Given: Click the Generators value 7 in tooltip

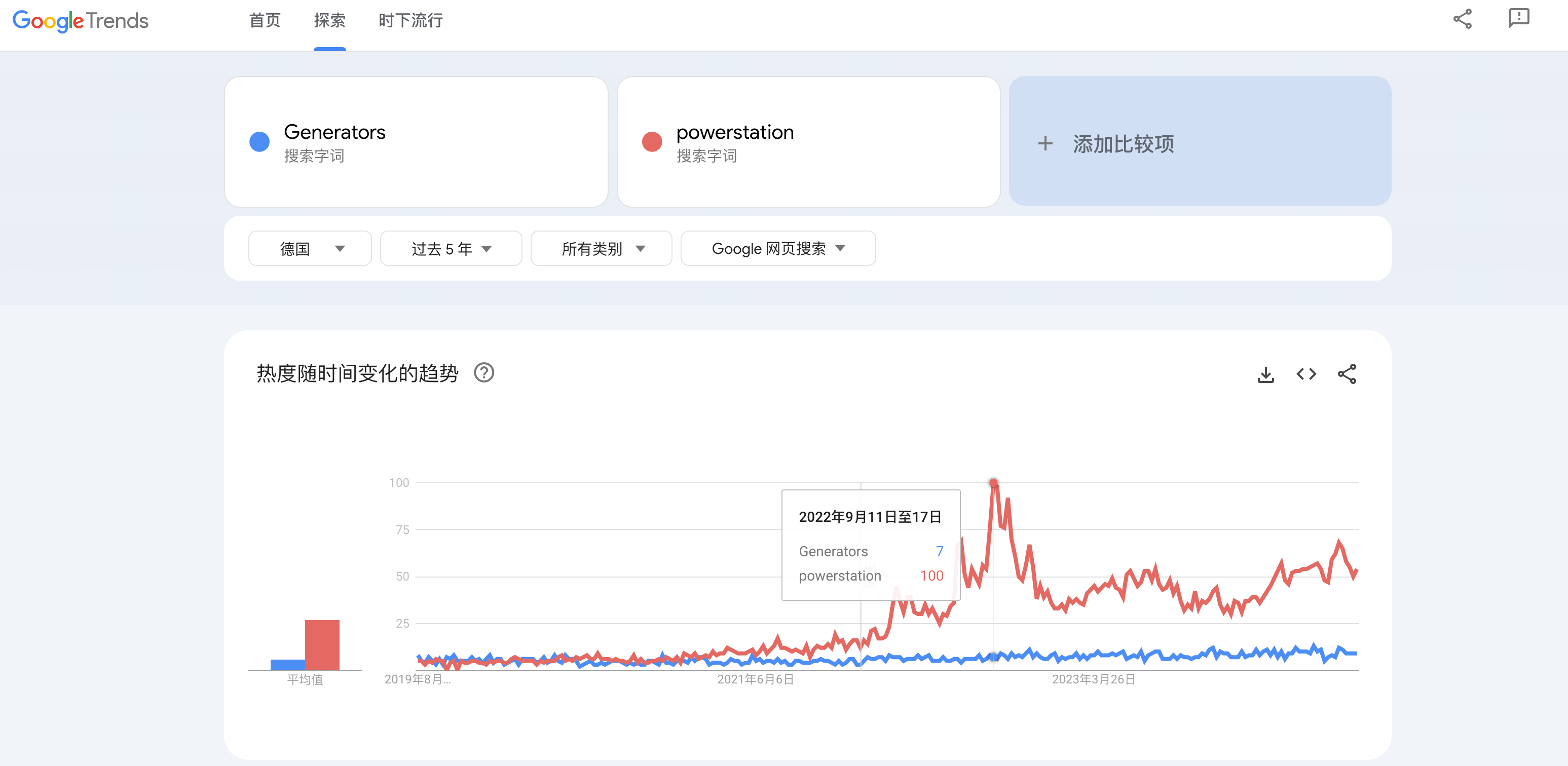Looking at the screenshot, I should (x=939, y=551).
